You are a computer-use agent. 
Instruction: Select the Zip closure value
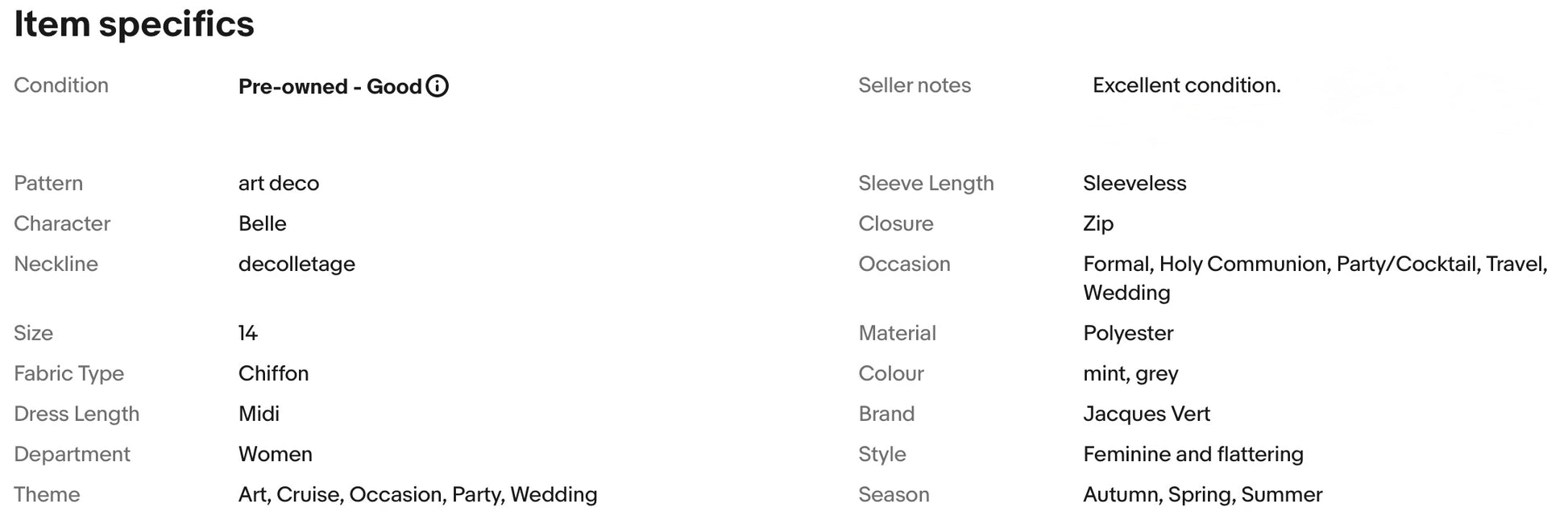(x=1098, y=224)
